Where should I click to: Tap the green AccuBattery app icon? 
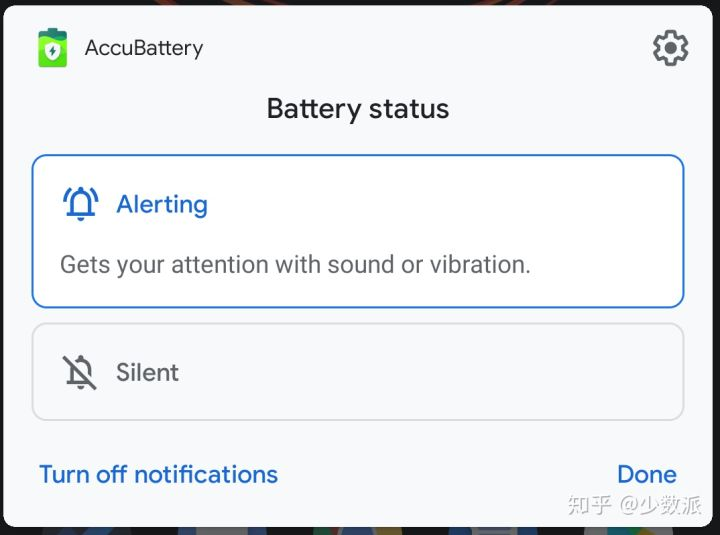52,48
